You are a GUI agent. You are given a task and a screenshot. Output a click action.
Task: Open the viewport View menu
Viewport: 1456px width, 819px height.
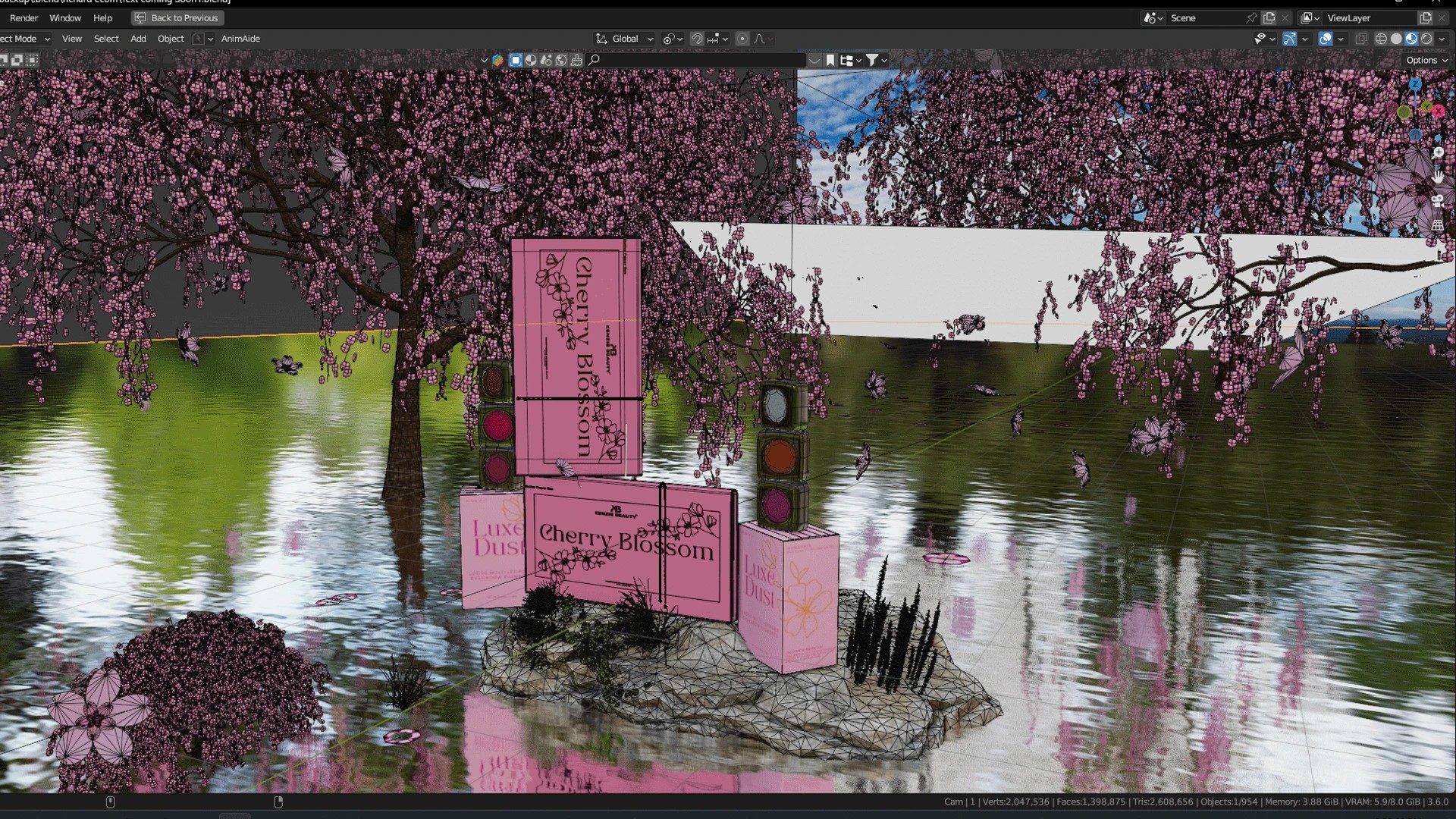tap(72, 39)
